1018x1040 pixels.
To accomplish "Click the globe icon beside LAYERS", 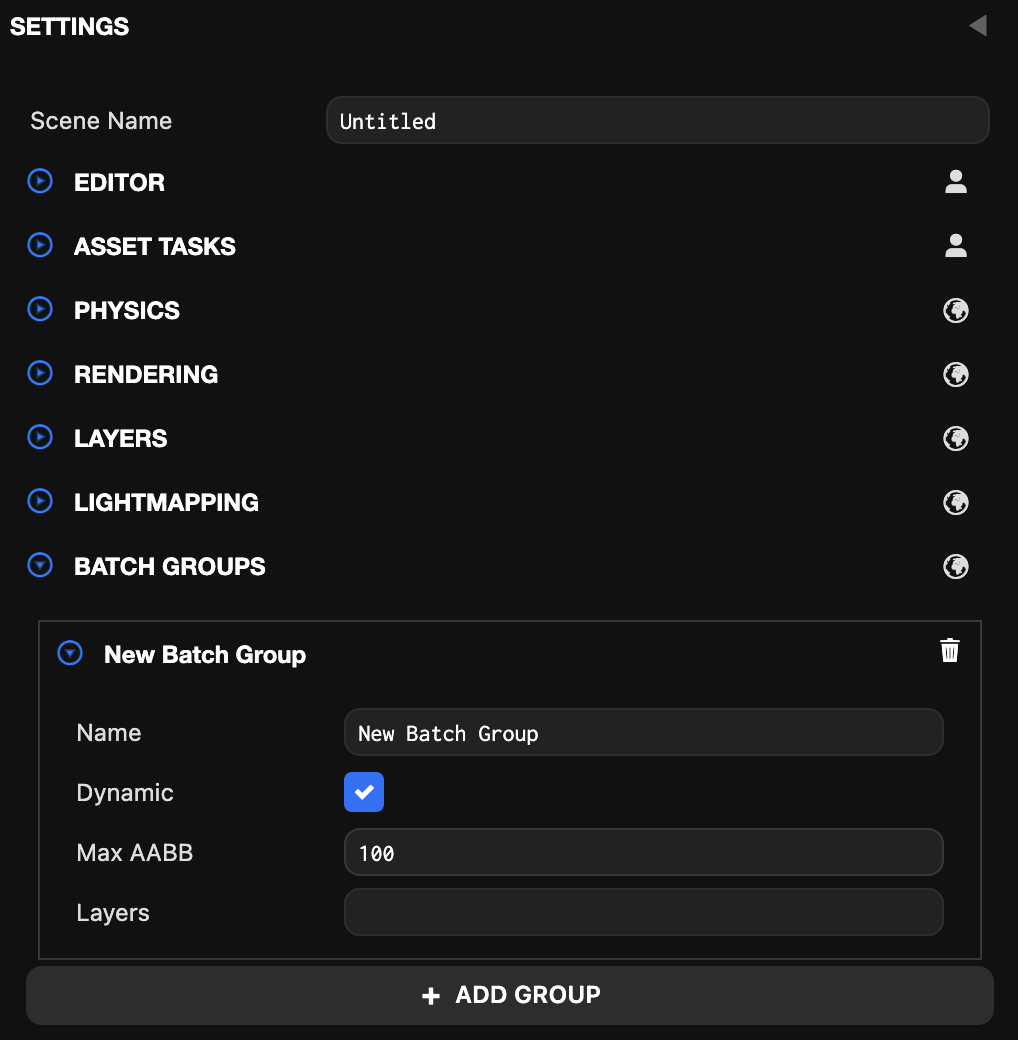I will pyautogui.click(x=956, y=438).
